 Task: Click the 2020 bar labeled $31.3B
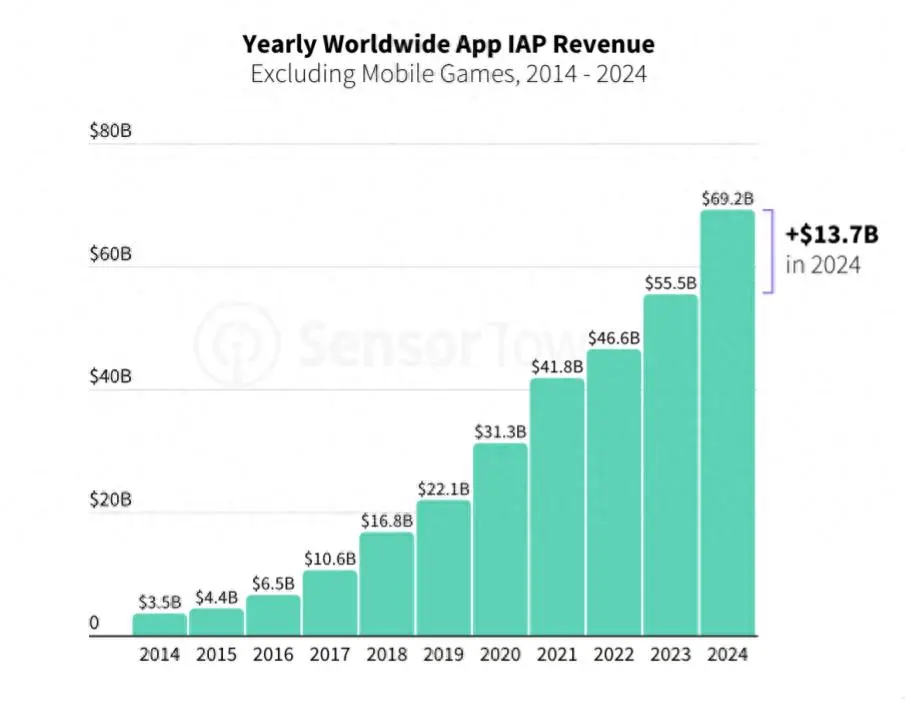point(500,540)
